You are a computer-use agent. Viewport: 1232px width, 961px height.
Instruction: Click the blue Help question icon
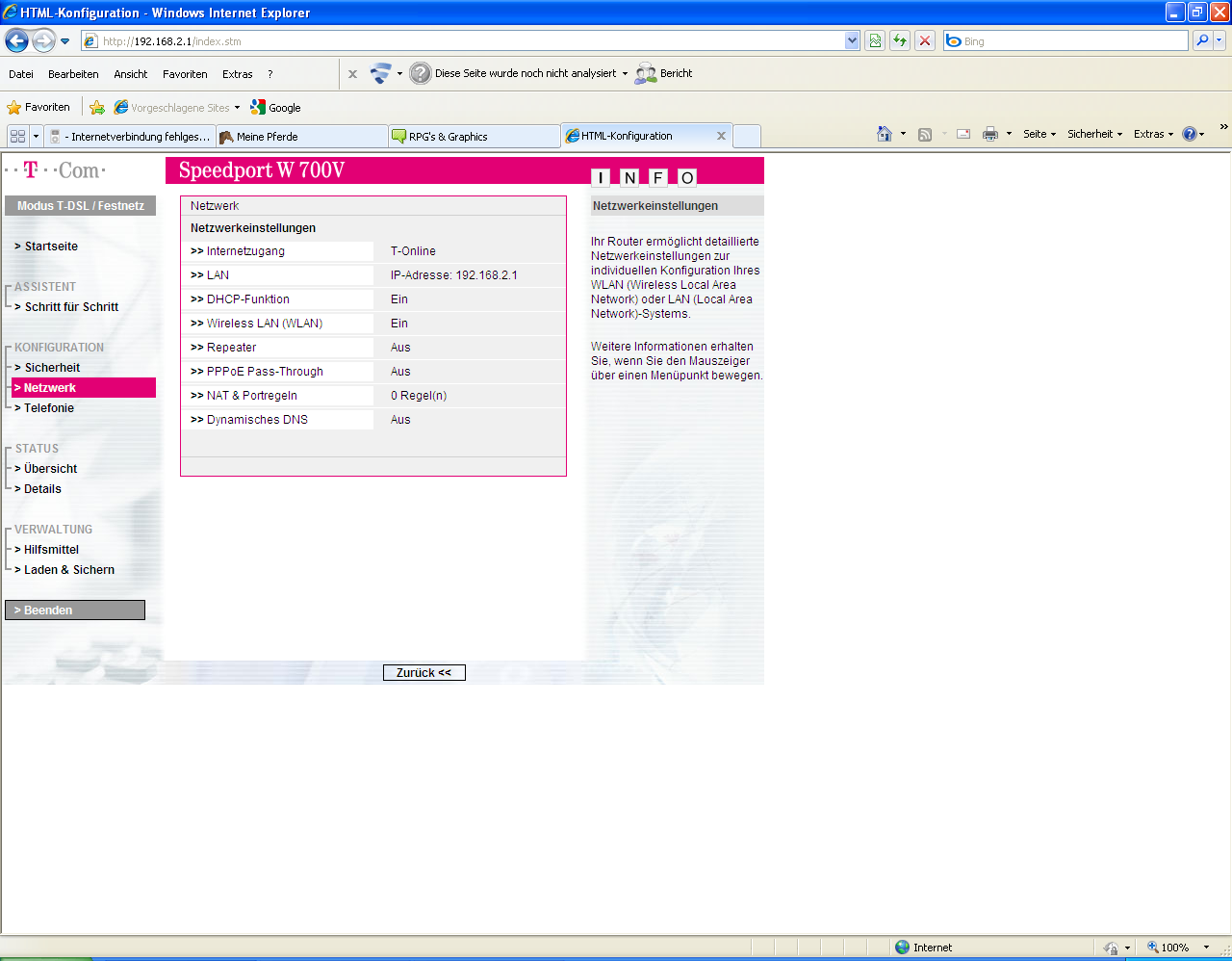coord(1190,135)
